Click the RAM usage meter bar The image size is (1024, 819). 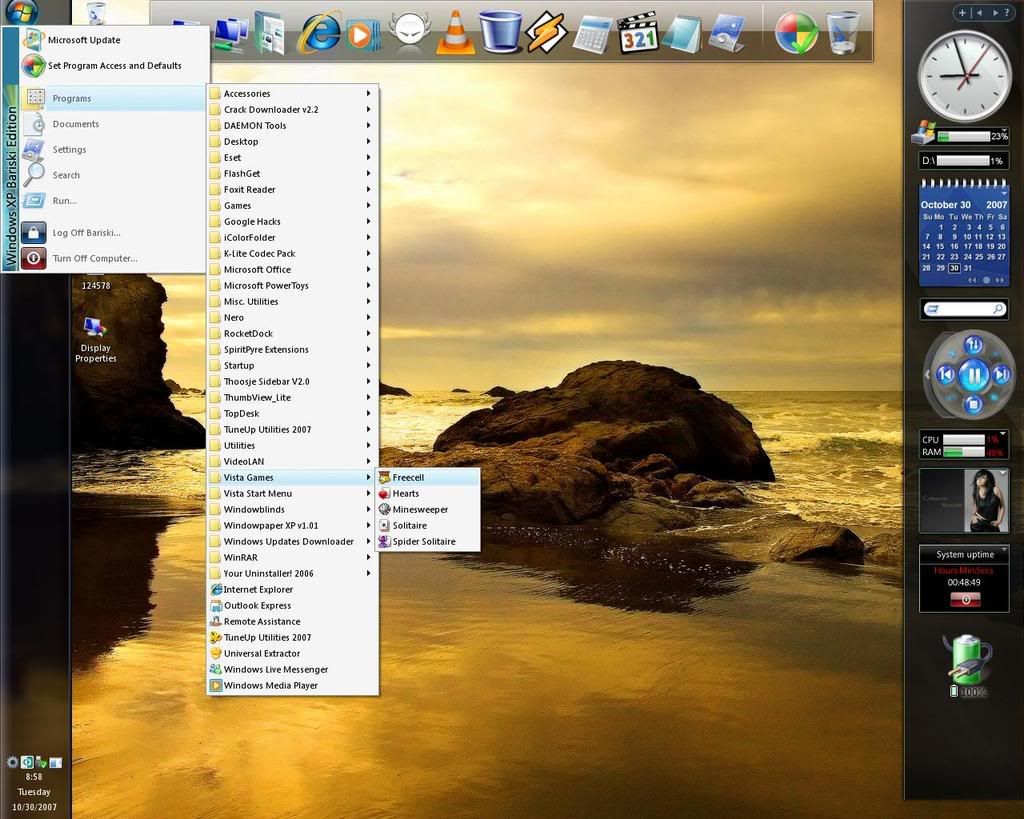(x=963, y=452)
